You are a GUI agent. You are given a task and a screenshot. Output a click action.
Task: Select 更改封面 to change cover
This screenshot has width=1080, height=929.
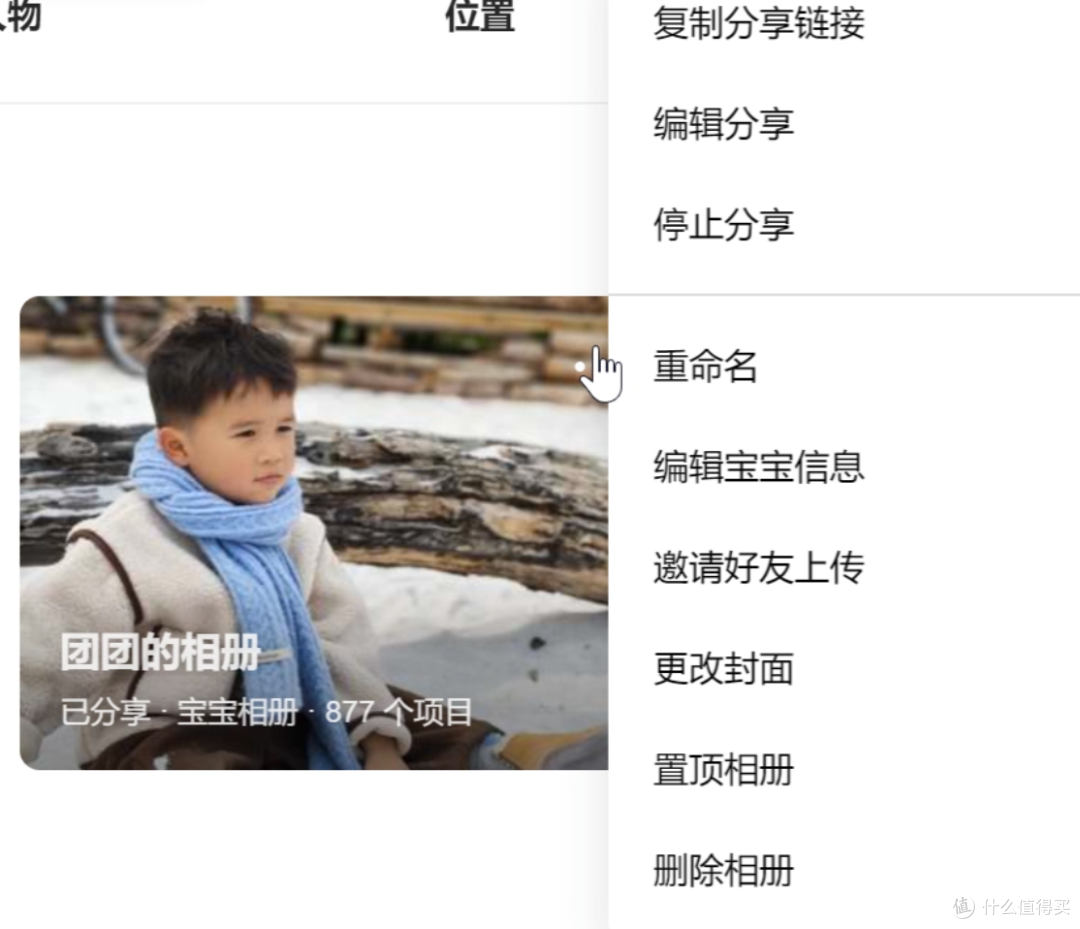tap(723, 668)
